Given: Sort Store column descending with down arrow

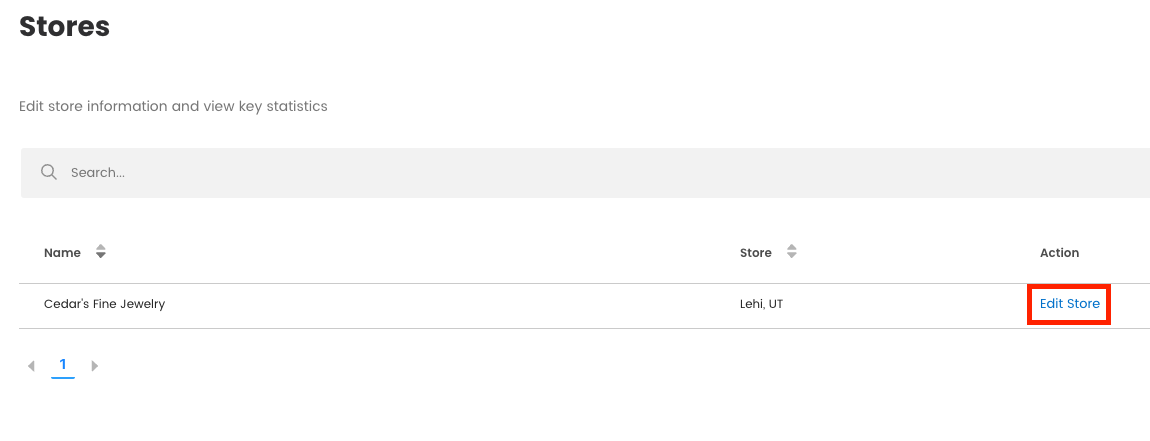Looking at the screenshot, I should (x=791, y=257).
